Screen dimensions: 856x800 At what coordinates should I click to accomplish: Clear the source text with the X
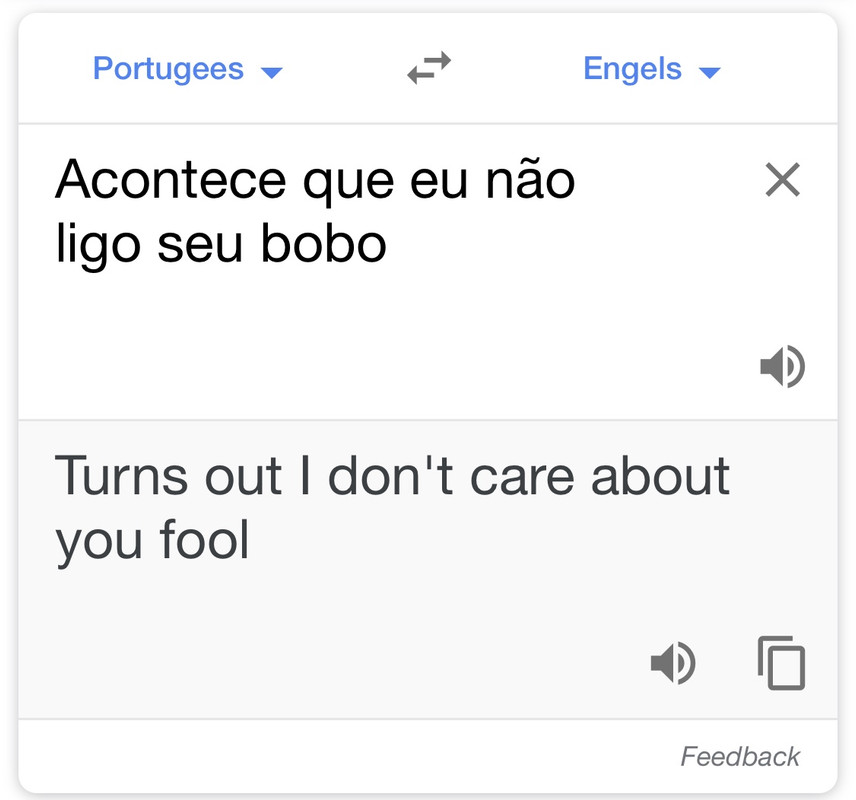pos(782,179)
